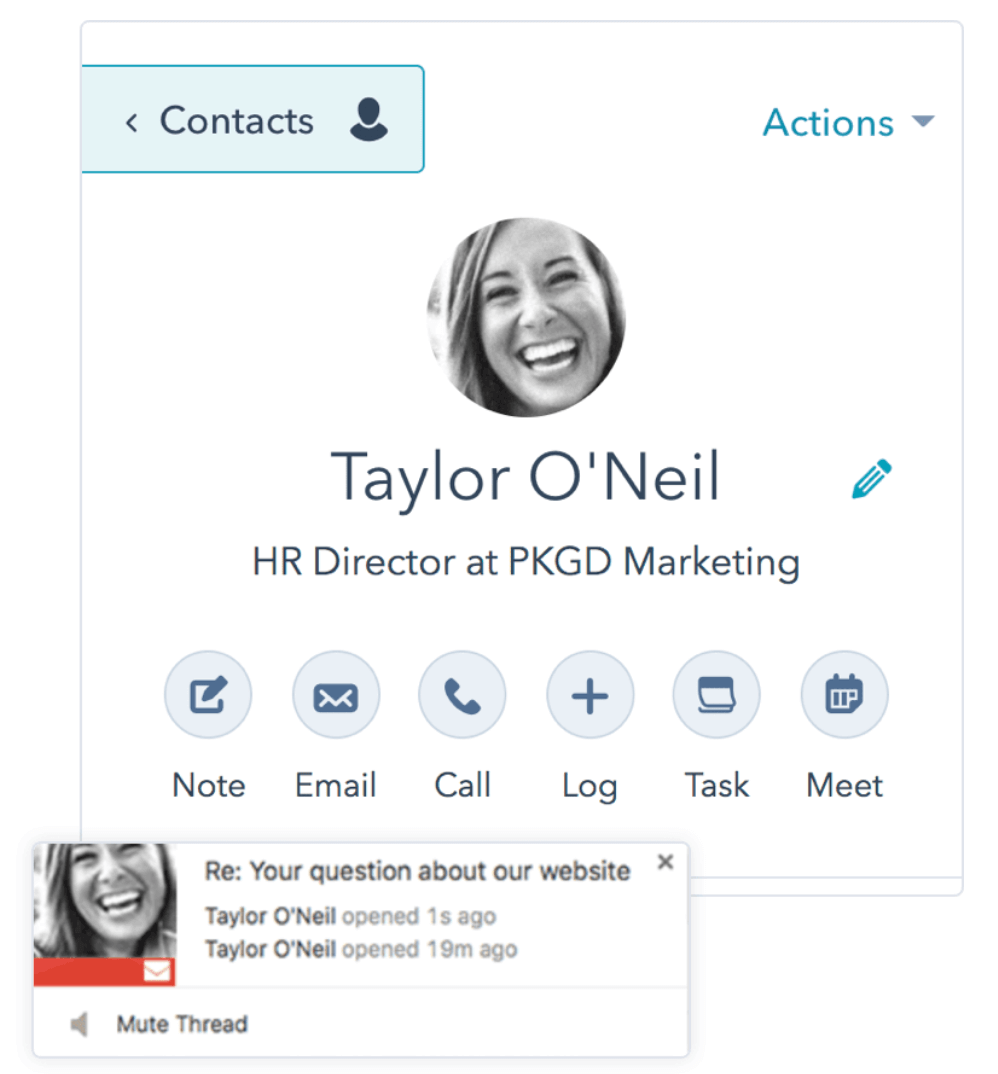The width and height of the screenshot is (998, 1074).
Task: Click the chevron next to Contacts
Action: [x=133, y=121]
